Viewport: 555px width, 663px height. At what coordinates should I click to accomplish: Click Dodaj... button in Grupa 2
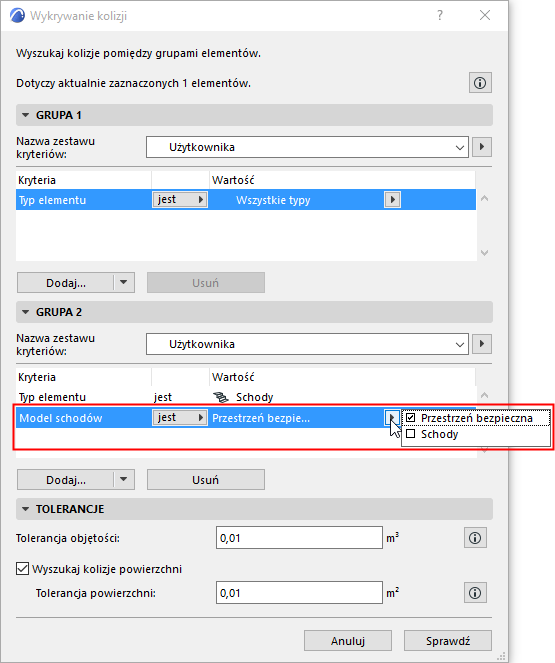pyautogui.click(x=66, y=479)
